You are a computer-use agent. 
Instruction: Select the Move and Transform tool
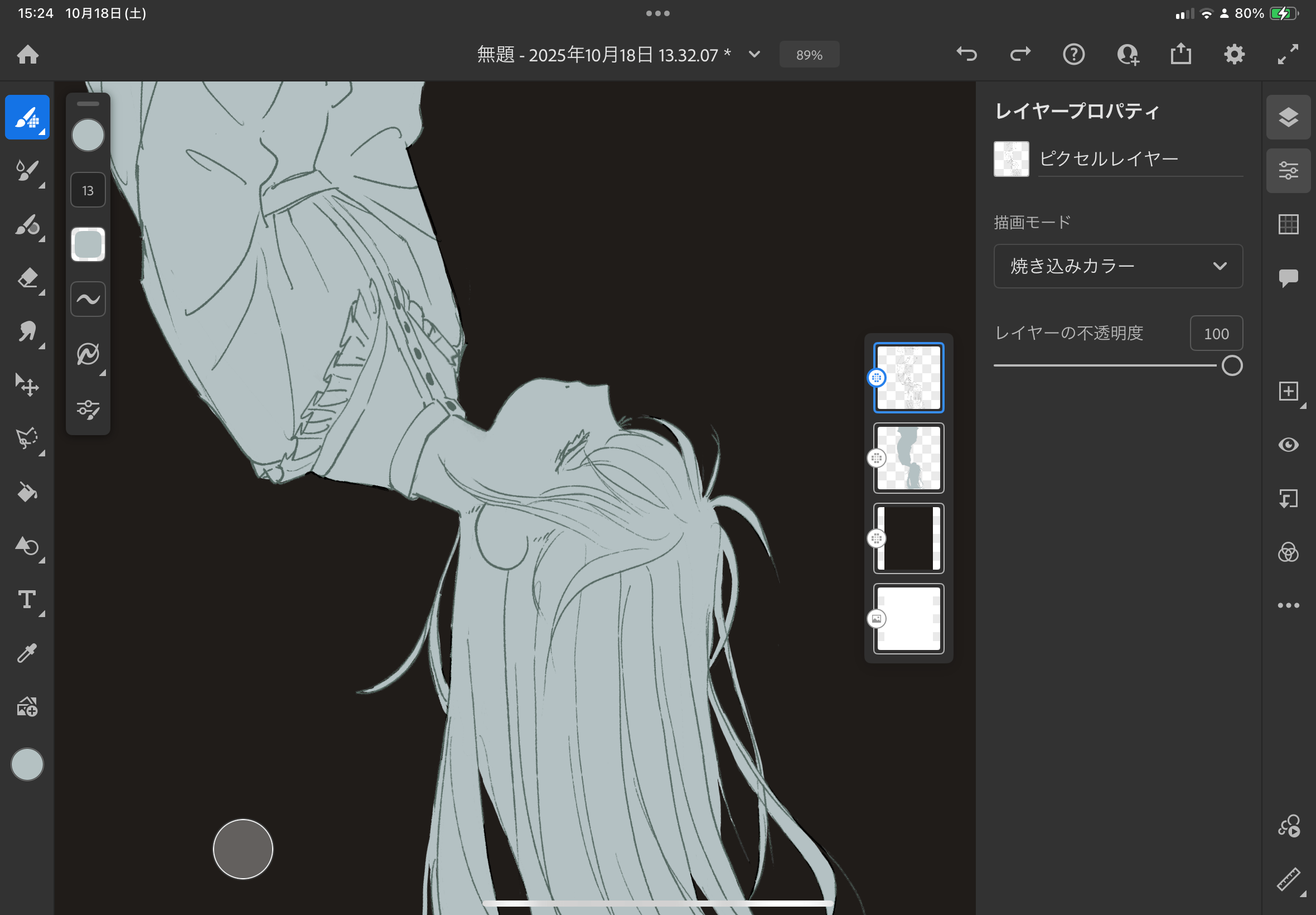click(x=27, y=384)
